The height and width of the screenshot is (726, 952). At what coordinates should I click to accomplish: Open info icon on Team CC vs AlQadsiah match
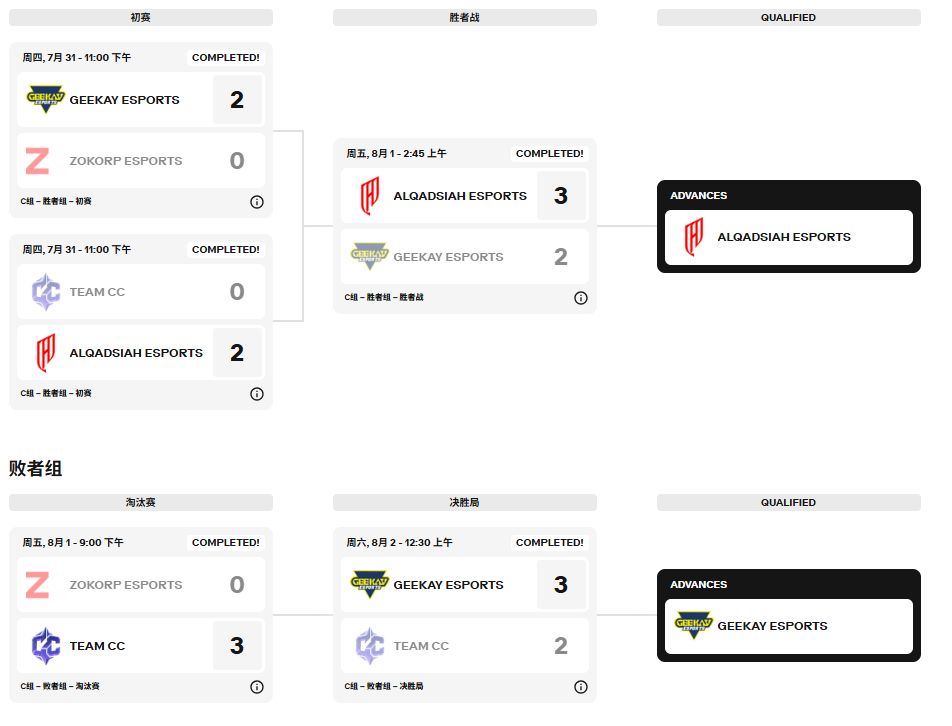(257, 394)
